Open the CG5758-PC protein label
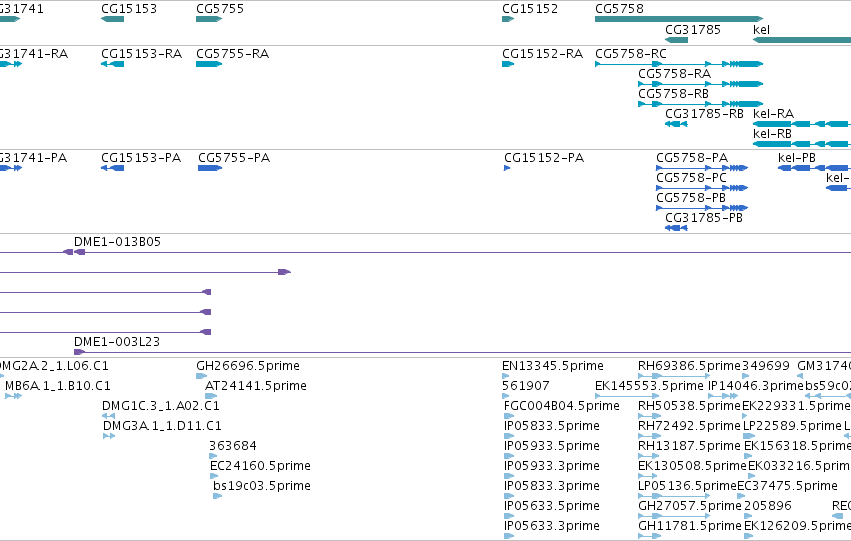This screenshot has height=541, width=851. 691,178
